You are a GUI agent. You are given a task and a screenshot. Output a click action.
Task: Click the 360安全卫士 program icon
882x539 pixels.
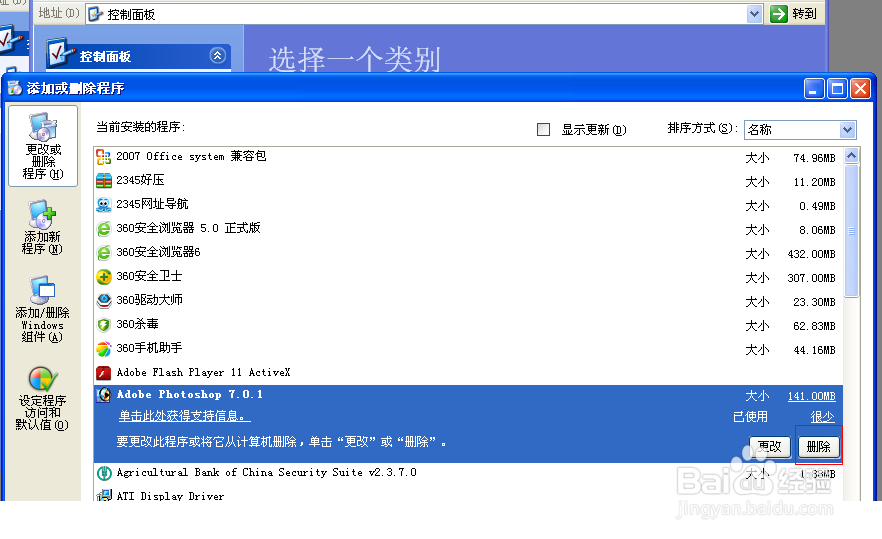click(x=104, y=277)
